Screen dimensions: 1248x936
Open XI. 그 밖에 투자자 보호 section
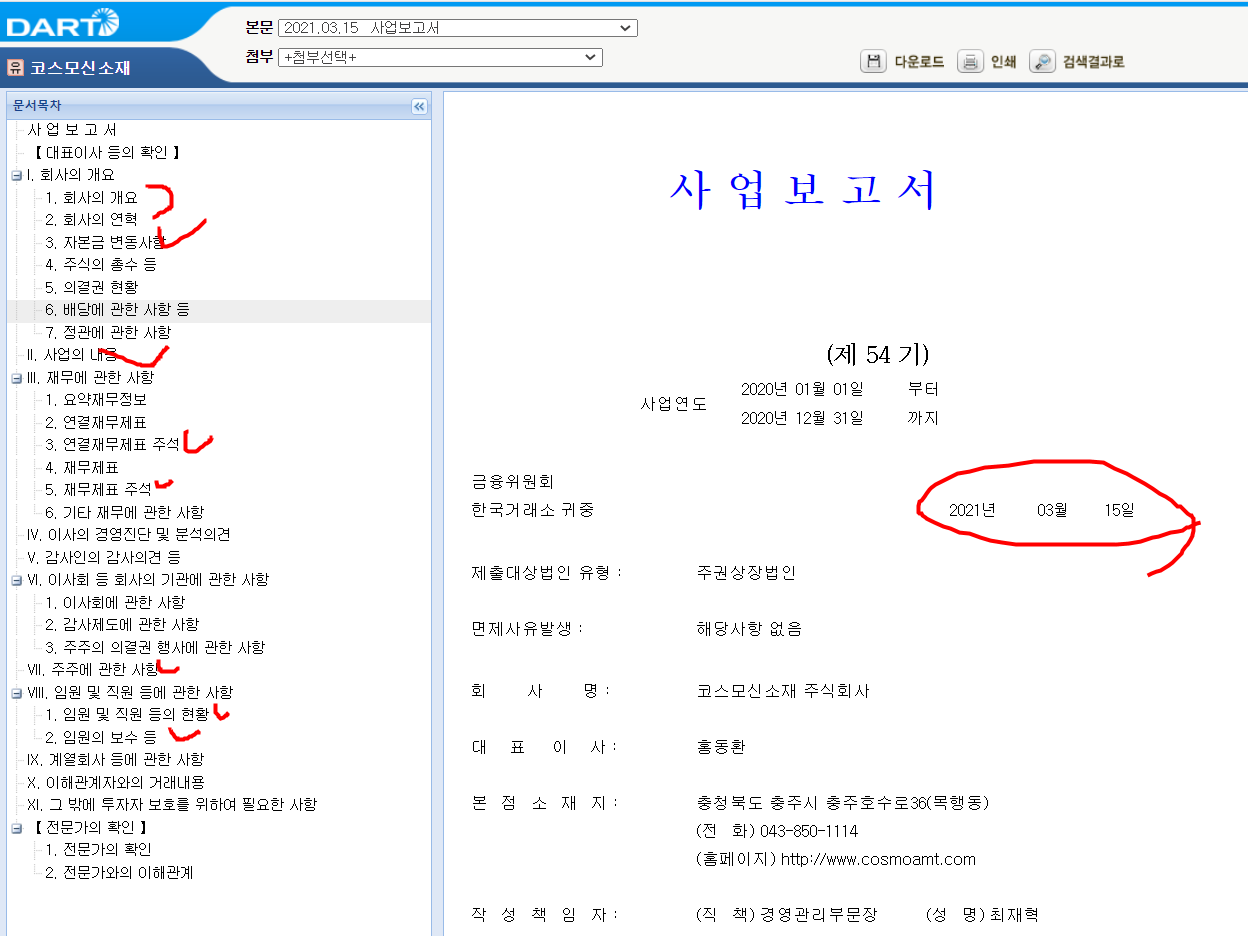[x=172, y=805]
